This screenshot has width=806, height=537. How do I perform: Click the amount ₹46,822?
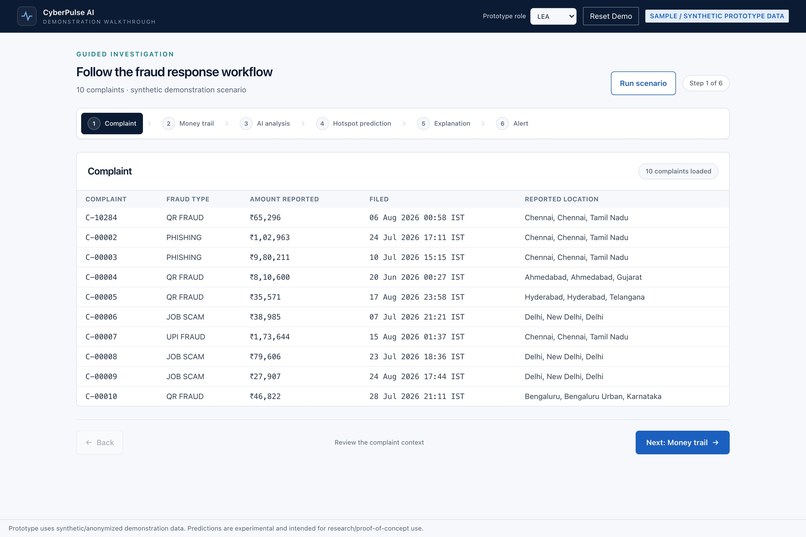click(265, 396)
